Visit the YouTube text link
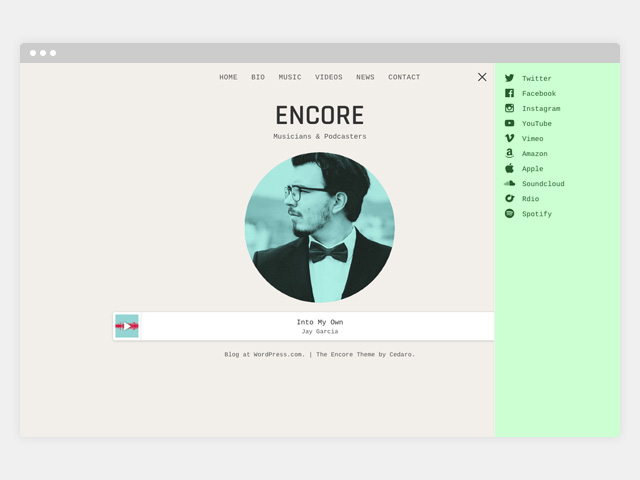 537,124
